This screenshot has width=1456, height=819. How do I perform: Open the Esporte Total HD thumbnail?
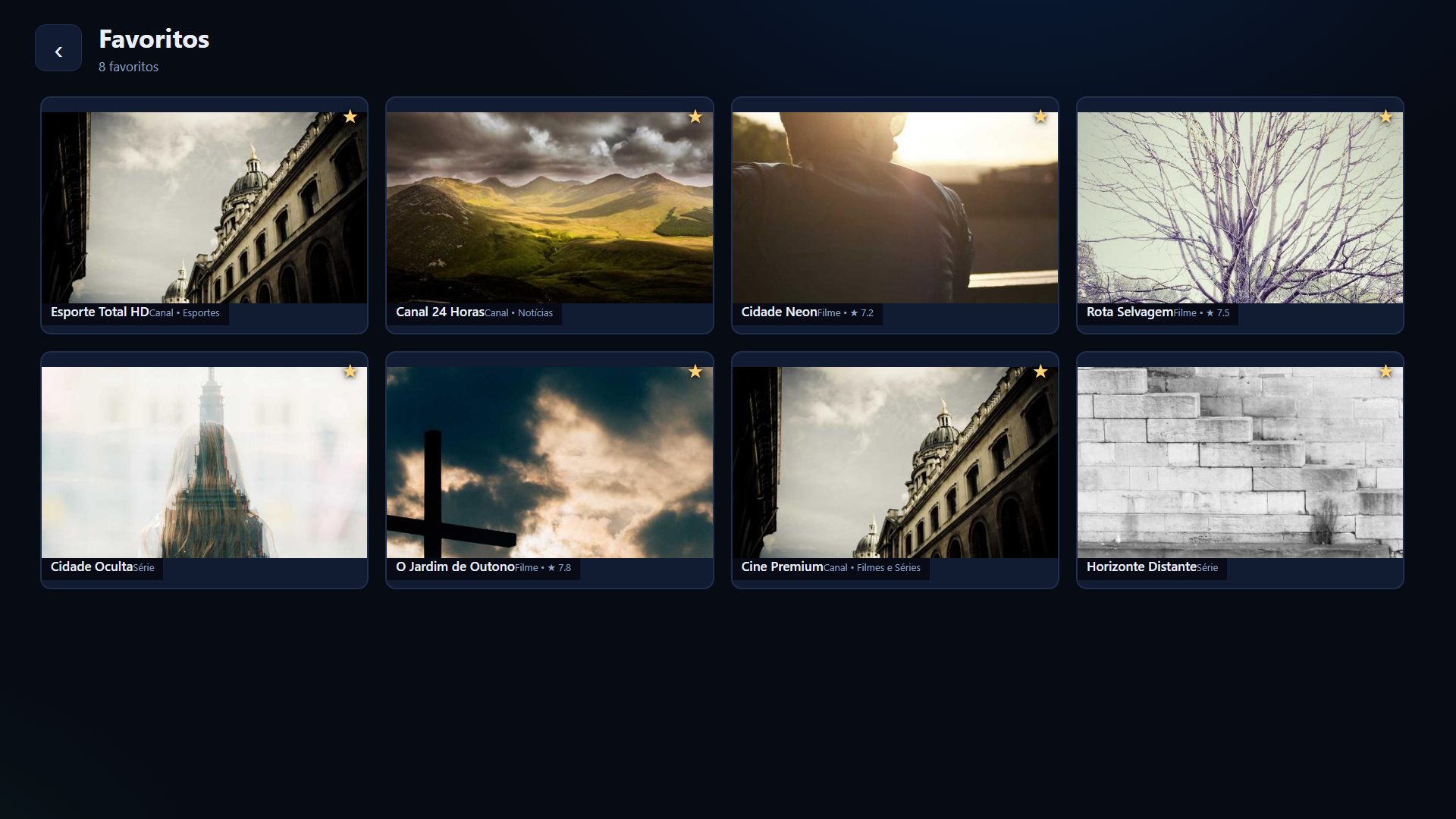[204, 208]
